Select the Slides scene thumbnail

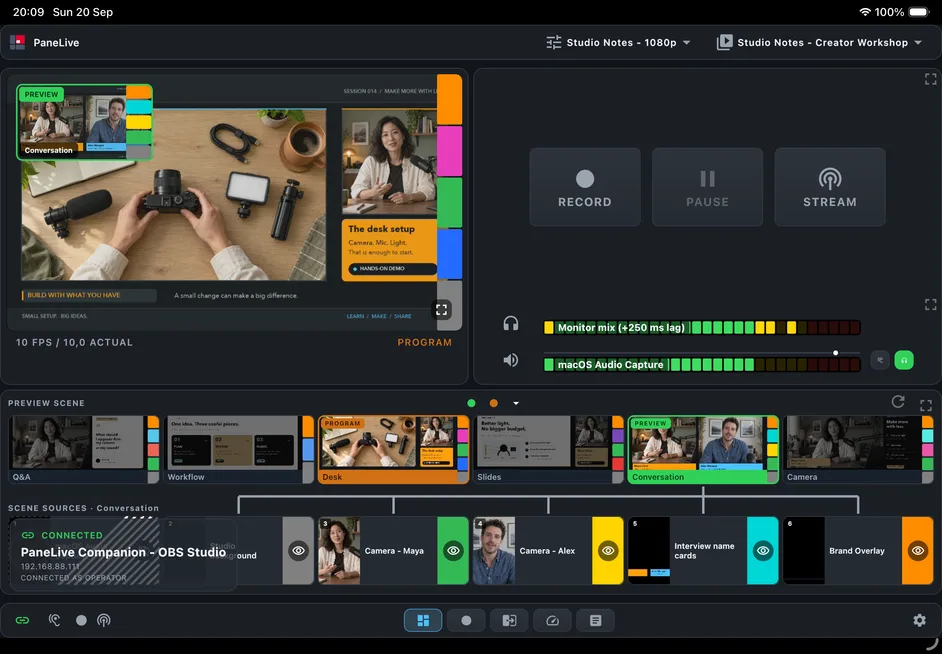pos(548,450)
